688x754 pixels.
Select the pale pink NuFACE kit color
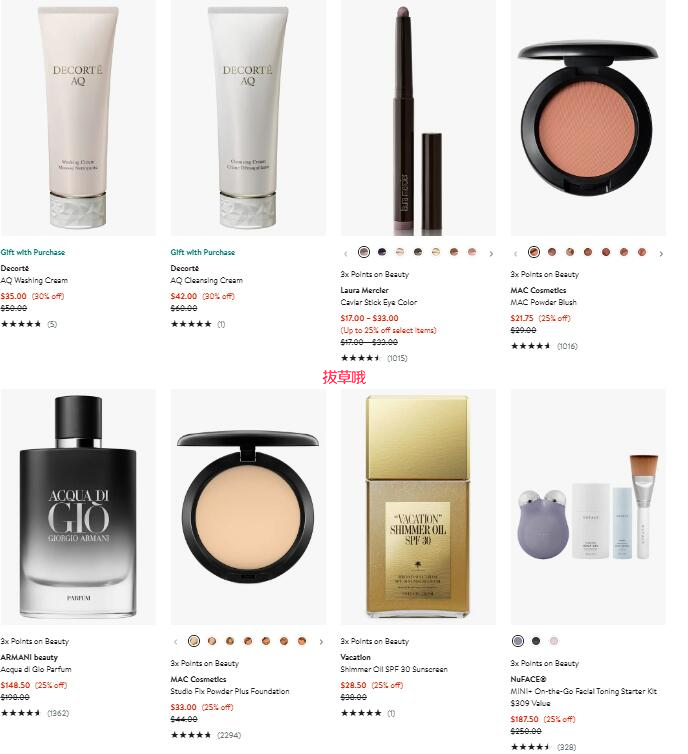(x=554, y=641)
